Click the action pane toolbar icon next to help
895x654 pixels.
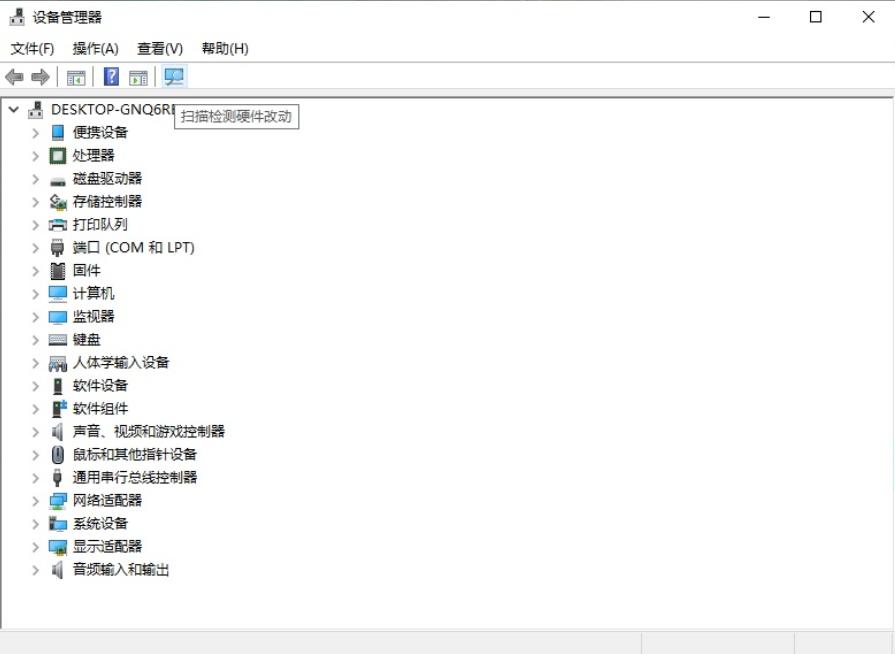pos(138,77)
